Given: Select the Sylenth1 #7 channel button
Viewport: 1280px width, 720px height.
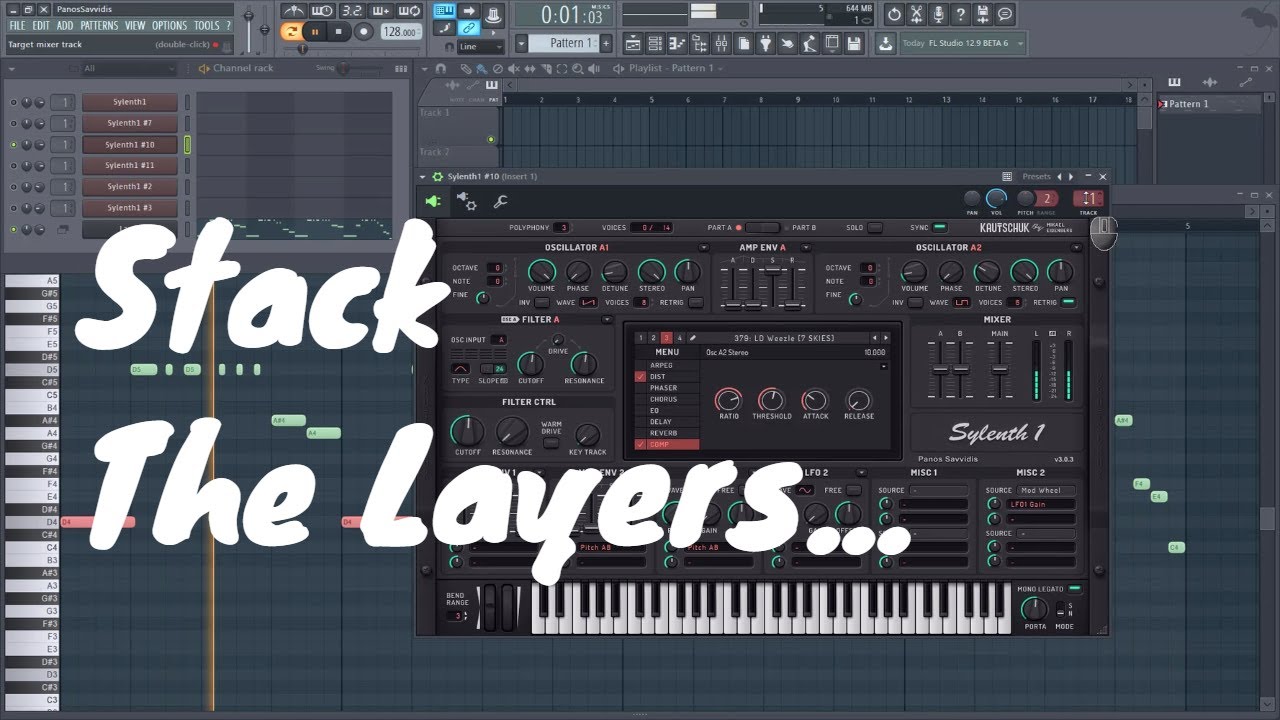Looking at the screenshot, I should [x=130, y=123].
